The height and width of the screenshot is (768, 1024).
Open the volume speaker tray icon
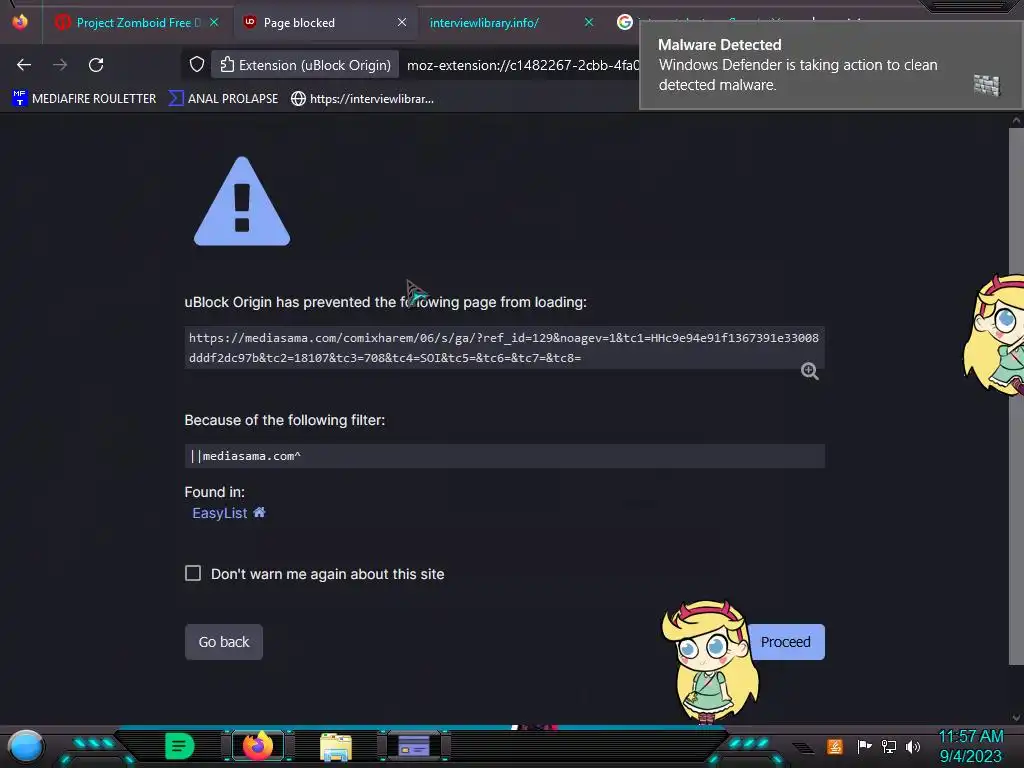tap(912, 746)
